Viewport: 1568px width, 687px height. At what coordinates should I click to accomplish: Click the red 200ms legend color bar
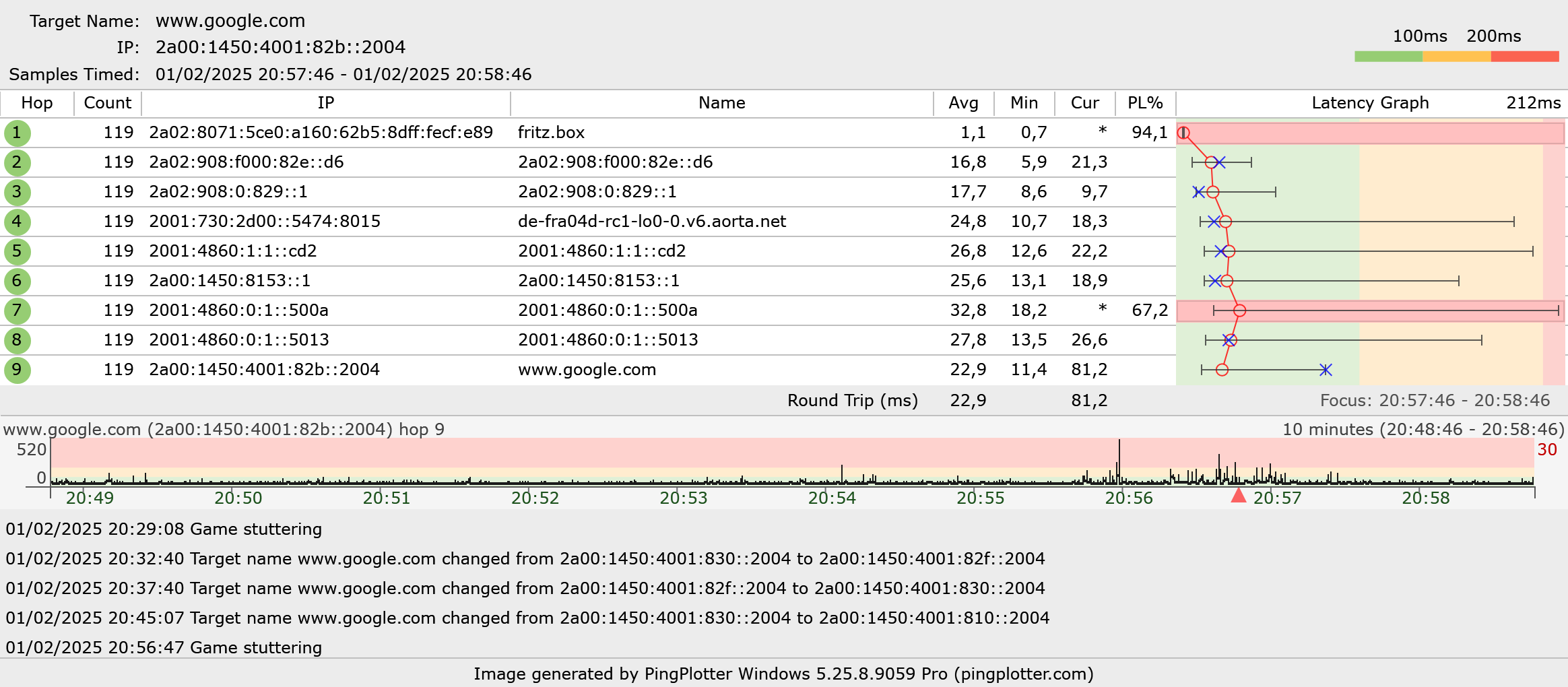pyautogui.click(x=1525, y=57)
